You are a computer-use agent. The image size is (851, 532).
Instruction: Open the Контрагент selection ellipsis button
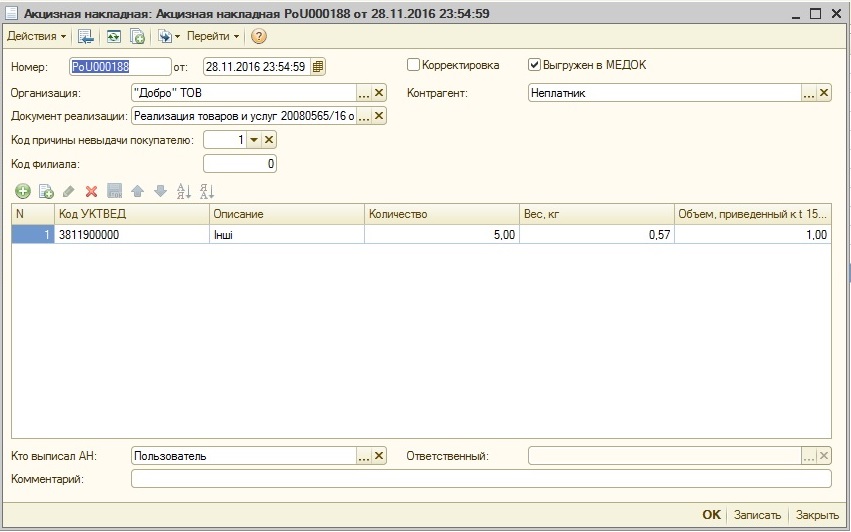point(809,93)
